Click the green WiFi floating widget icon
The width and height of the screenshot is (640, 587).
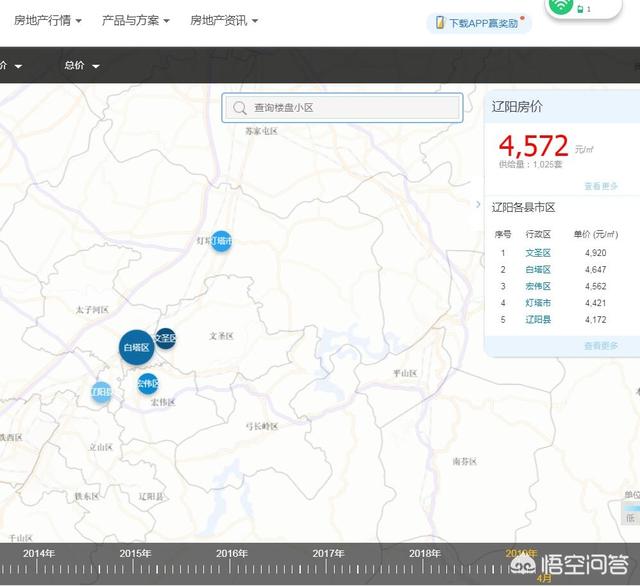[561, 7]
